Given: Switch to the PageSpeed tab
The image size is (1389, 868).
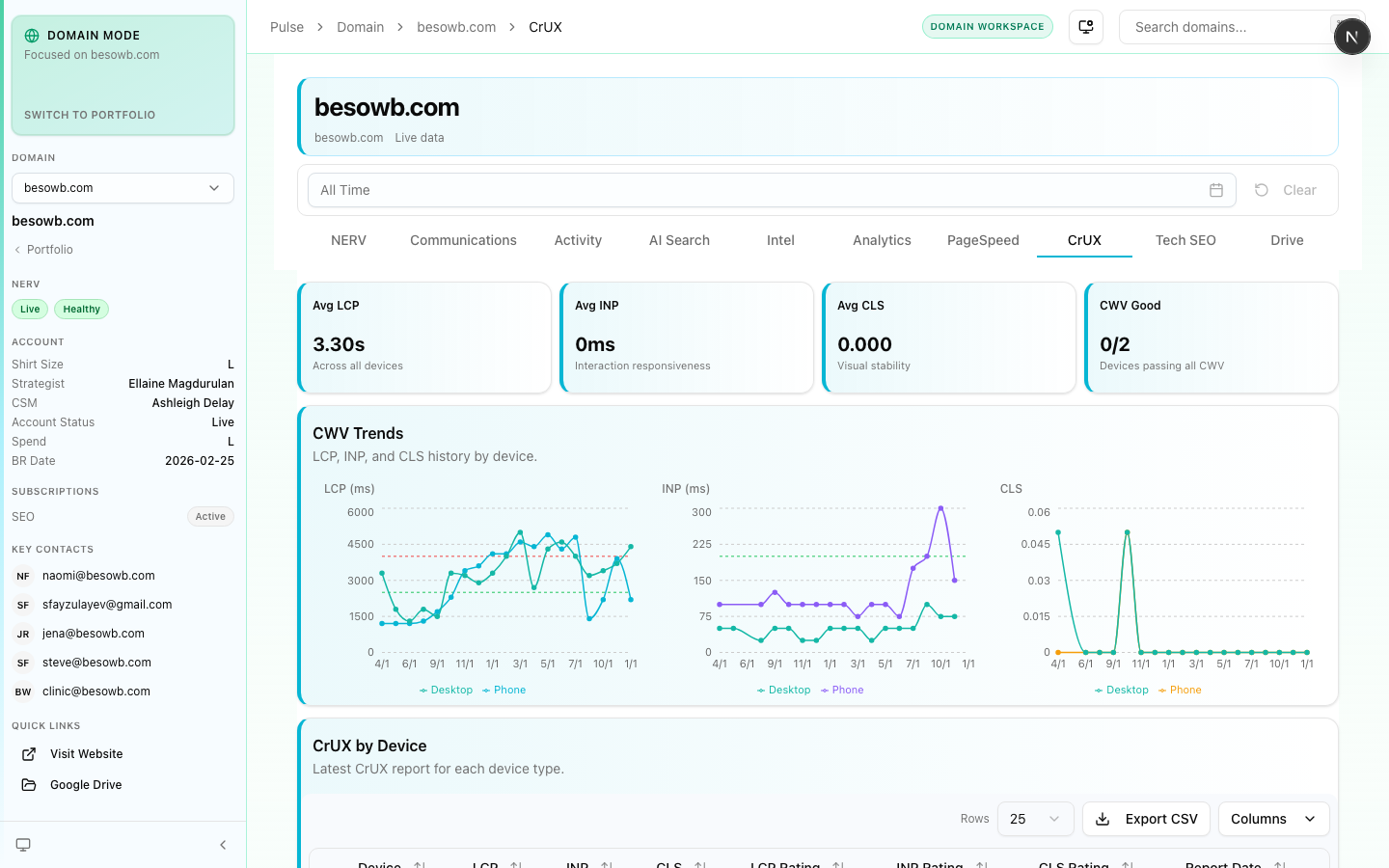Looking at the screenshot, I should tap(983, 240).
